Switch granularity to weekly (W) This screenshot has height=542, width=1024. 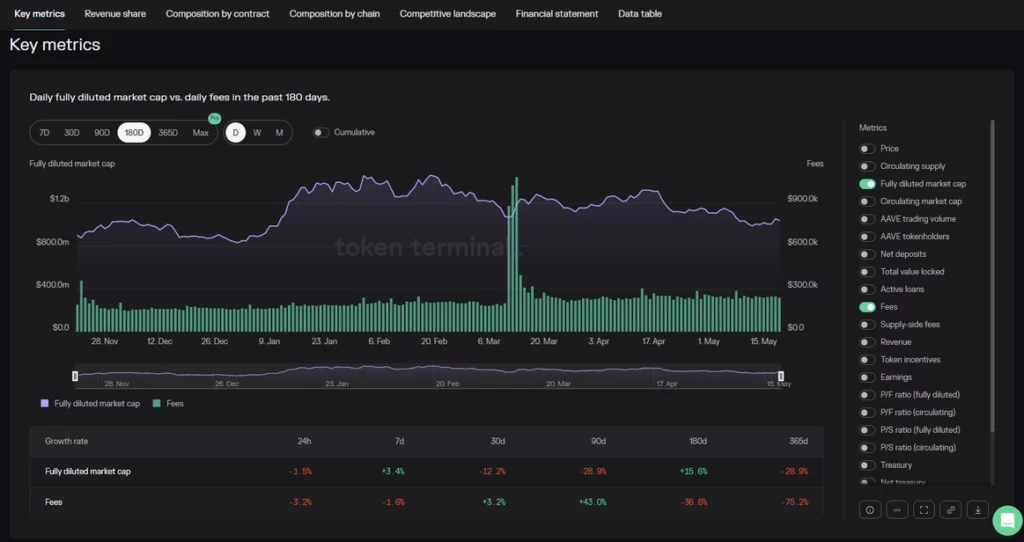(257, 132)
